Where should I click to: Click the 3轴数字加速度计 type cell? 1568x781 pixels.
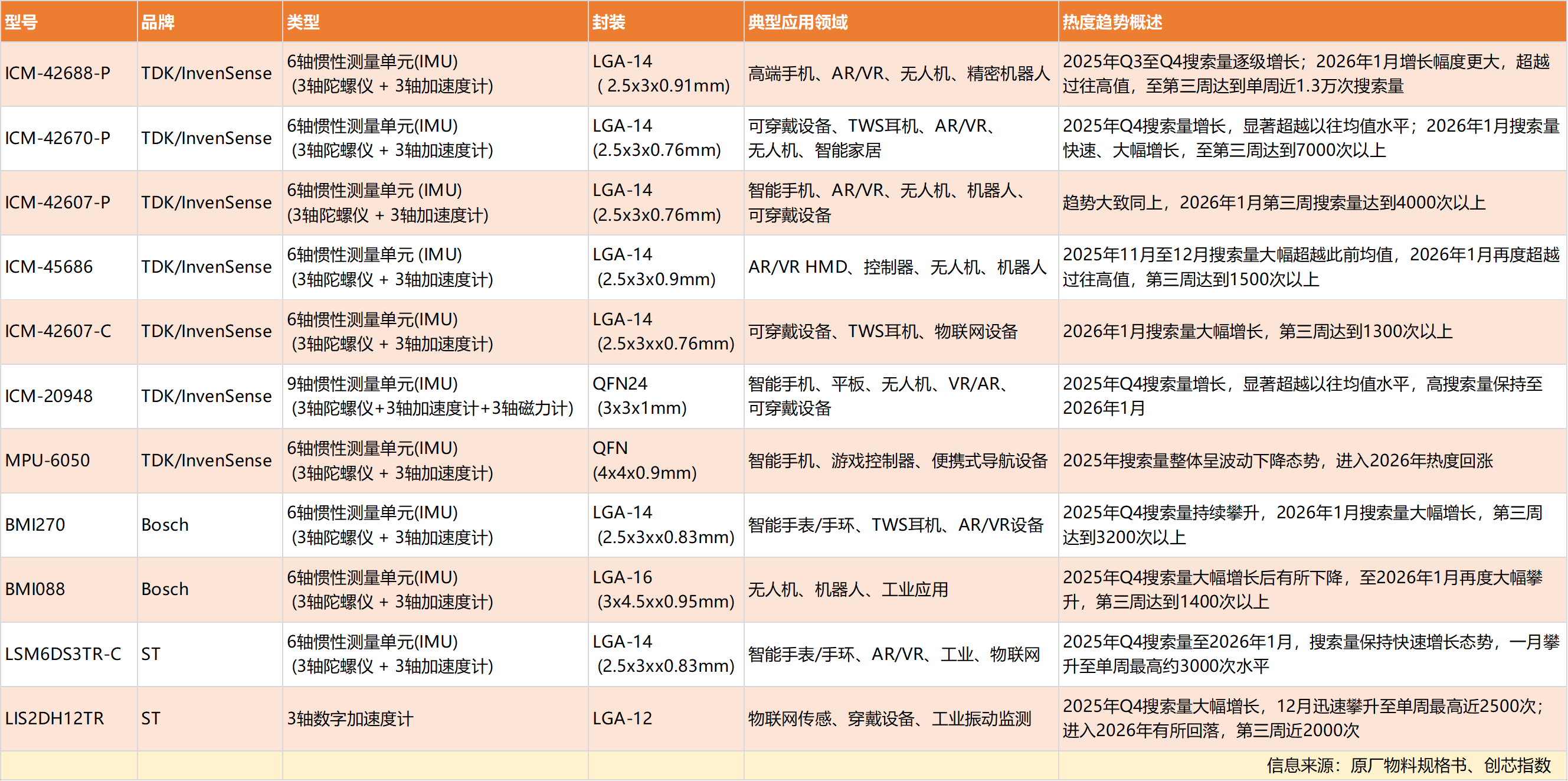(x=350, y=718)
